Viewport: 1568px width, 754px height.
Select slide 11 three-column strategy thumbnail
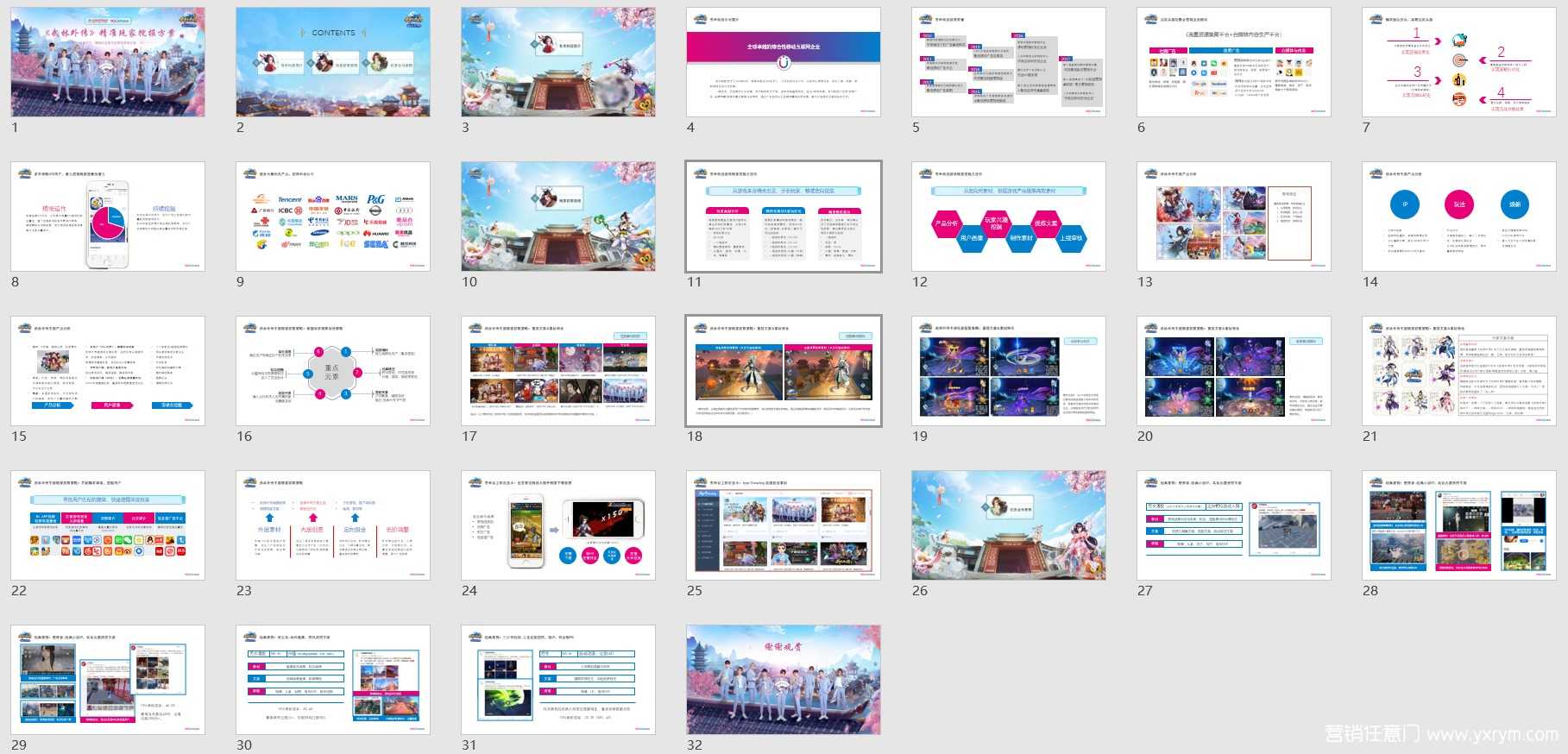click(x=784, y=217)
